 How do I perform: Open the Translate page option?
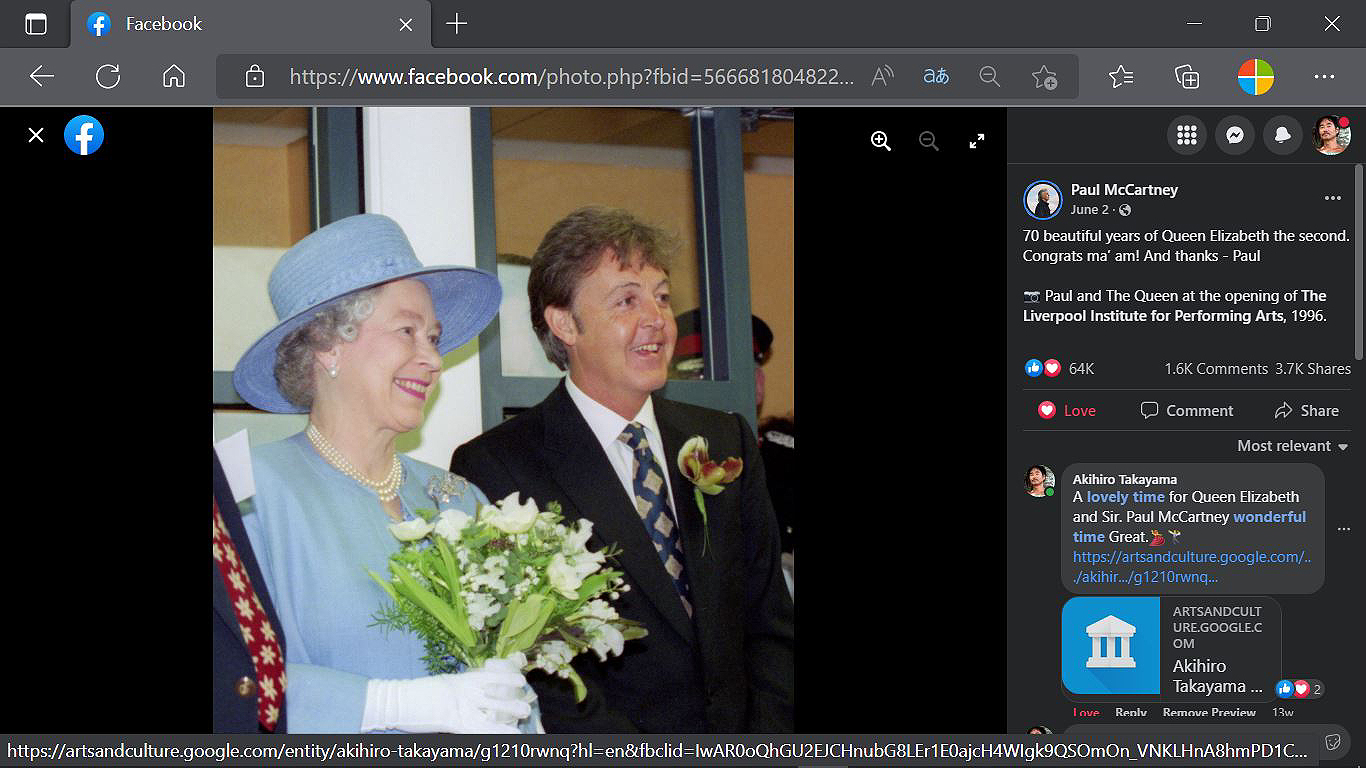coord(936,76)
